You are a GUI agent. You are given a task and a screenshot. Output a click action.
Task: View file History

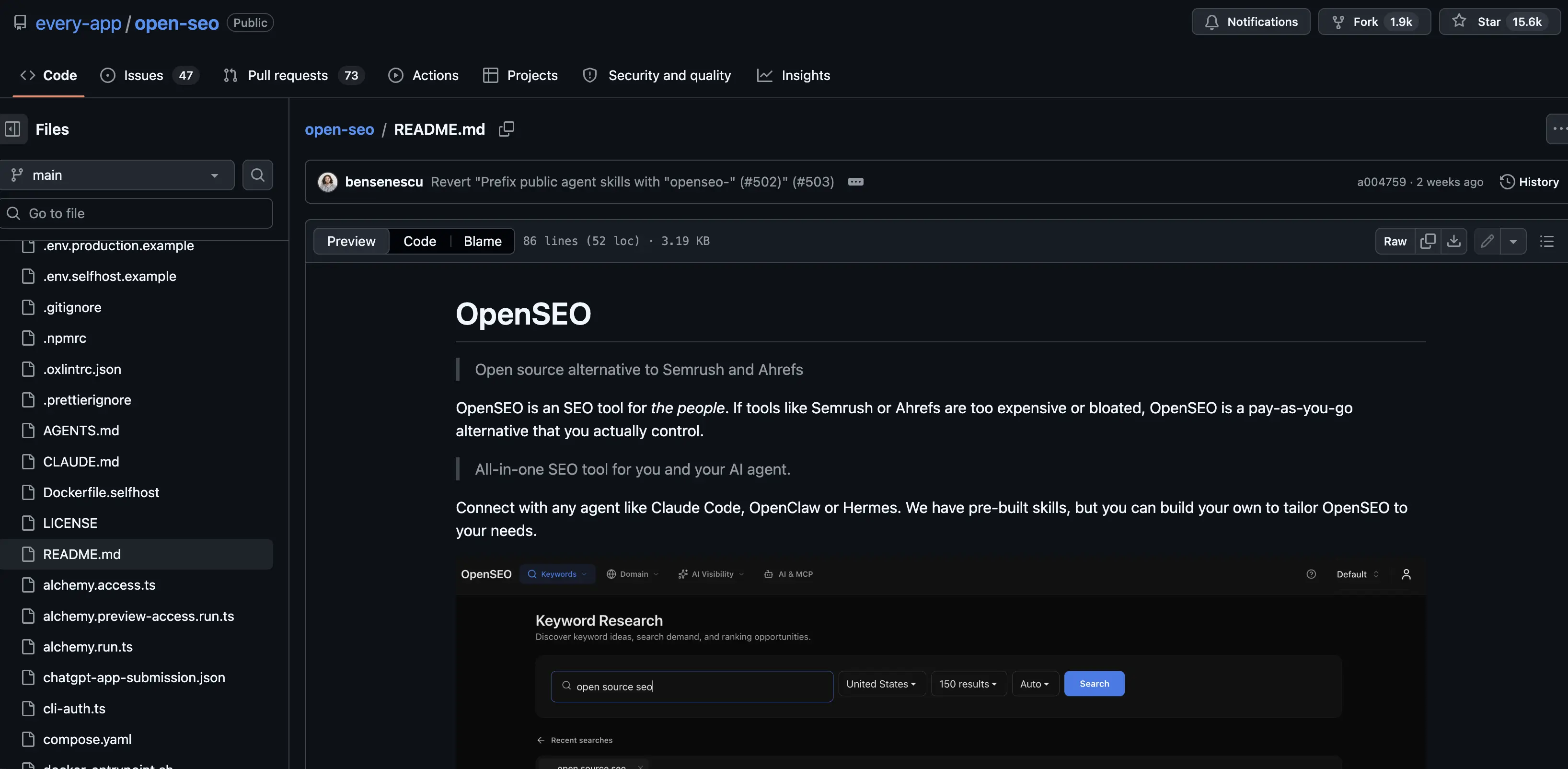1529,182
